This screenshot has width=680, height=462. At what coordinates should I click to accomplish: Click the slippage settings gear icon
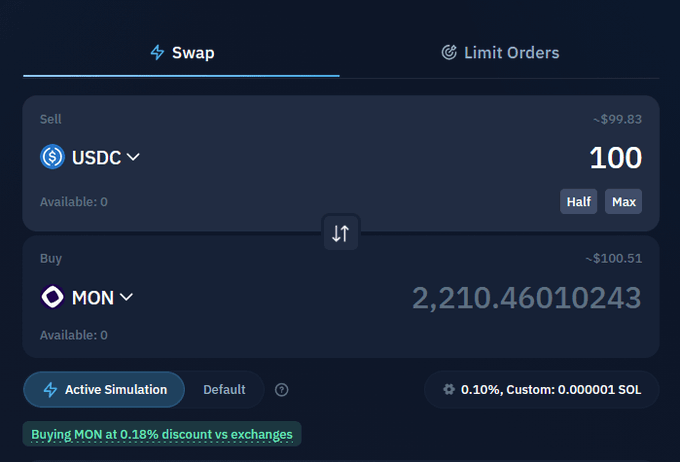tap(448, 389)
